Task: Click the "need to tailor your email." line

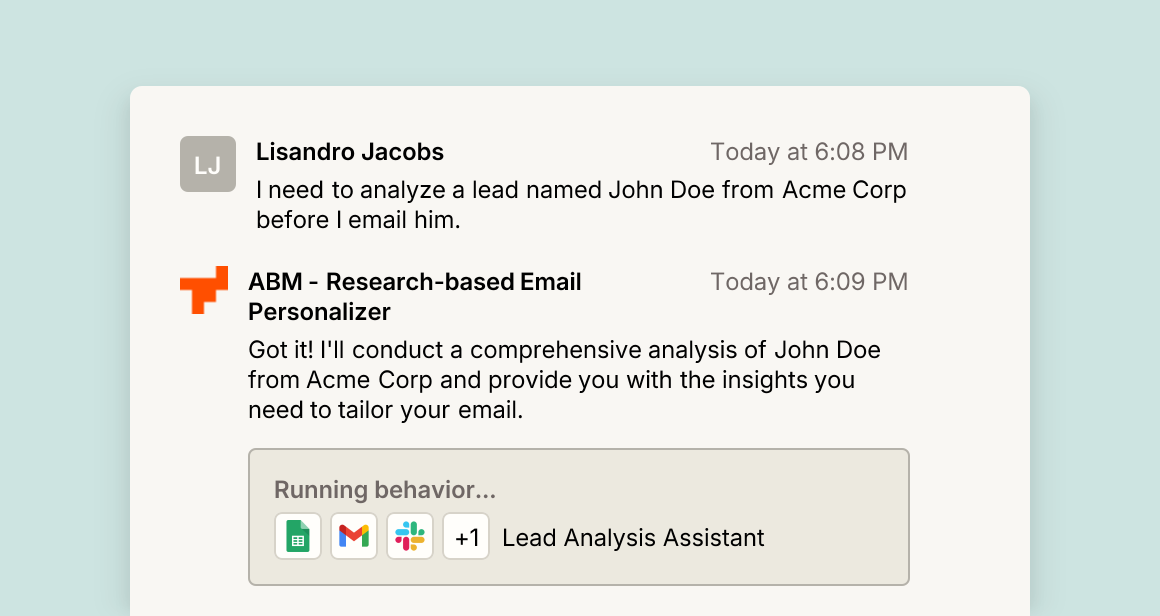Action: [x=385, y=410]
